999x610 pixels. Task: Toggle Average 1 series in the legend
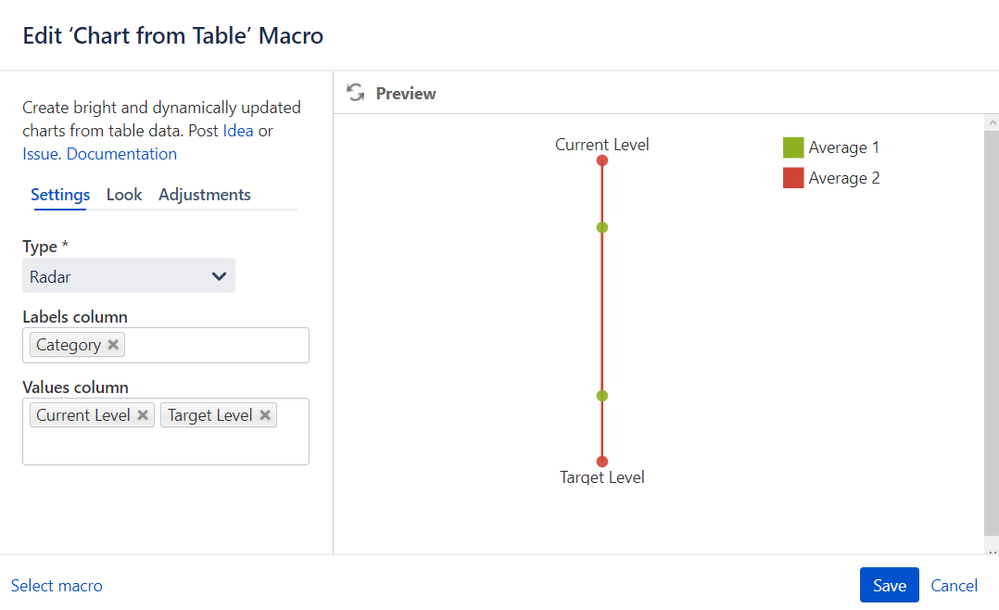(x=831, y=148)
